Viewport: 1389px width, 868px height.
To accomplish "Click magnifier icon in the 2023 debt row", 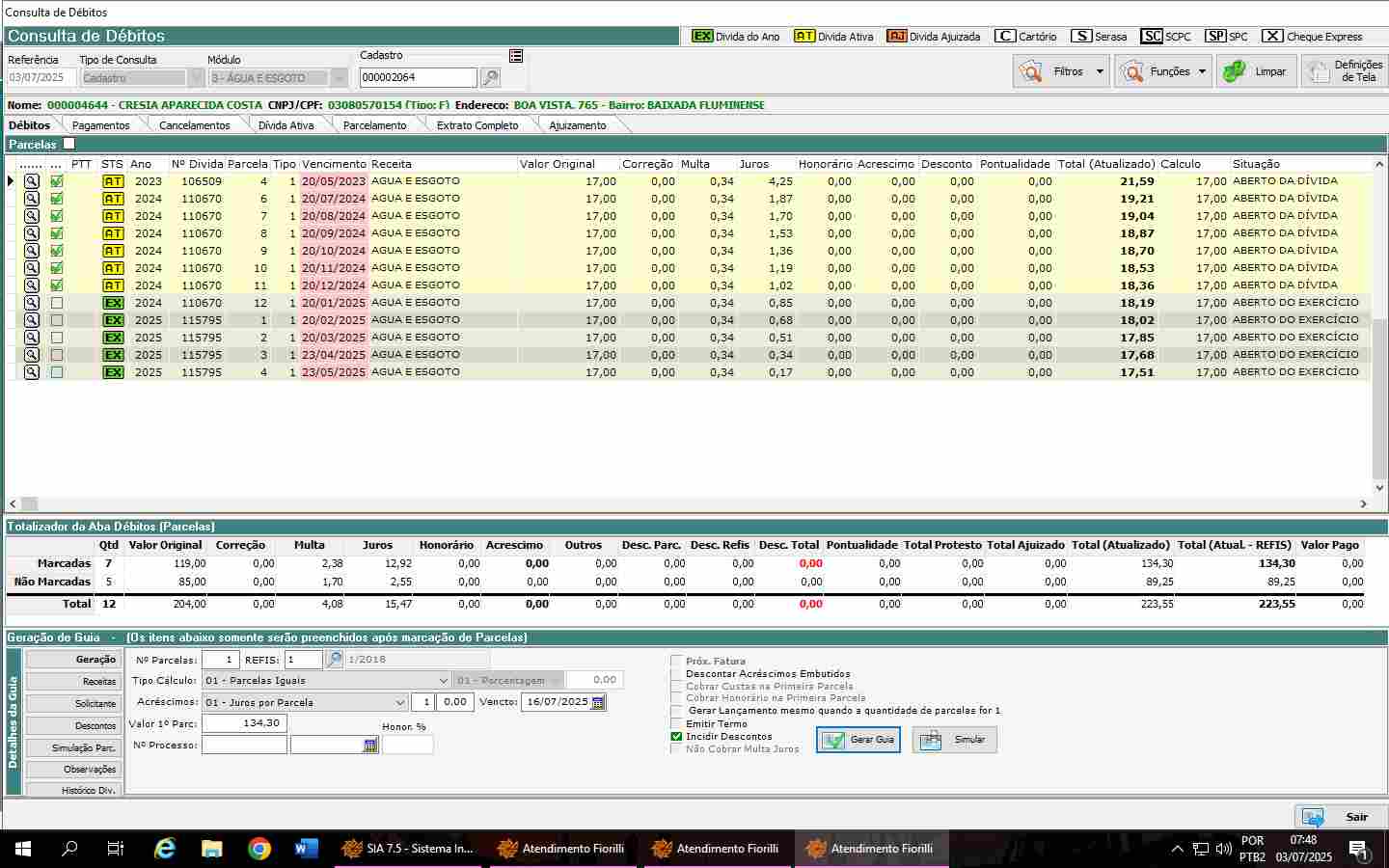I will click(x=32, y=181).
